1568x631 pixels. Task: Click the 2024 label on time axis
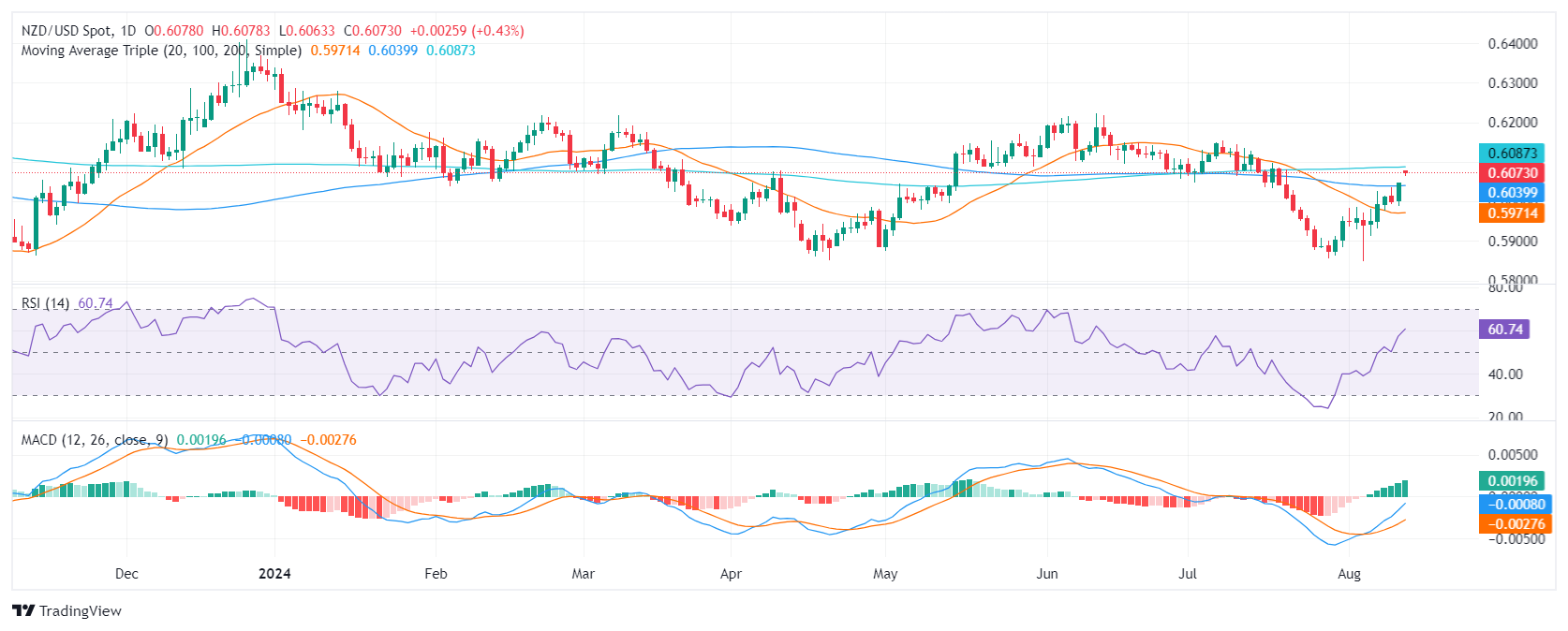click(x=274, y=574)
